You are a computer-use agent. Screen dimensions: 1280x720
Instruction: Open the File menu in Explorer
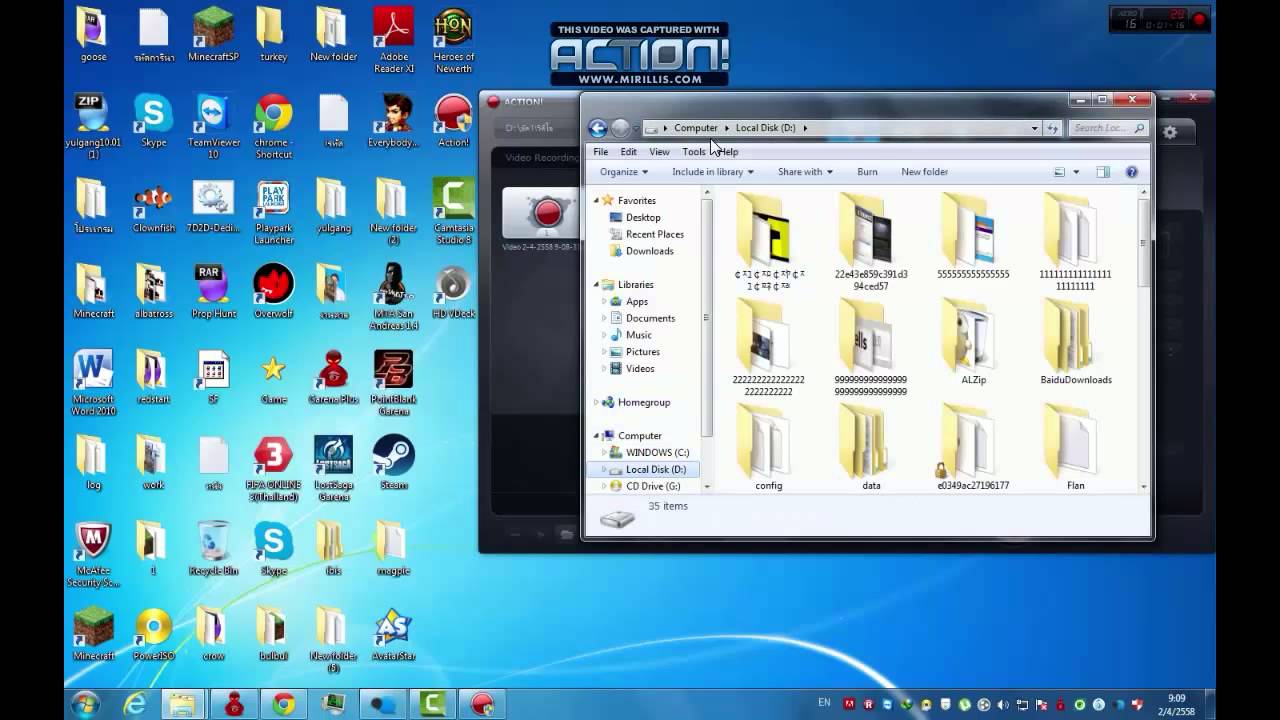coord(600,152)
